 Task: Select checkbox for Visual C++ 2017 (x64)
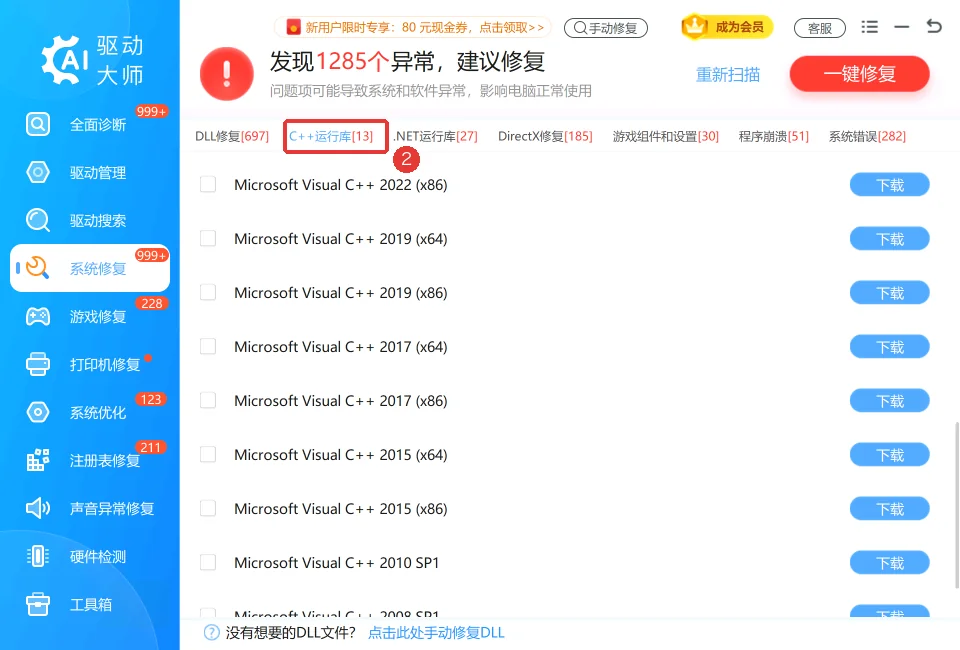tap(208, 346)
